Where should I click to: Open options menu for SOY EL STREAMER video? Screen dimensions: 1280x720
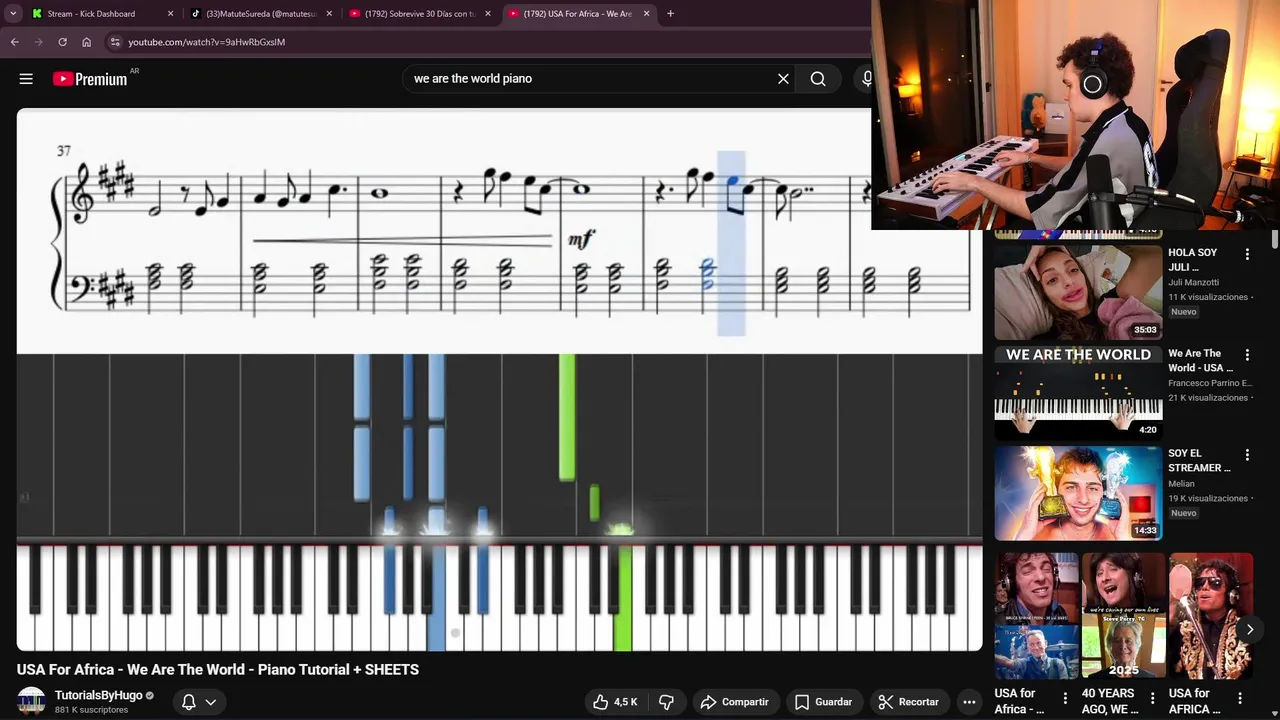tap(1247, 455)
